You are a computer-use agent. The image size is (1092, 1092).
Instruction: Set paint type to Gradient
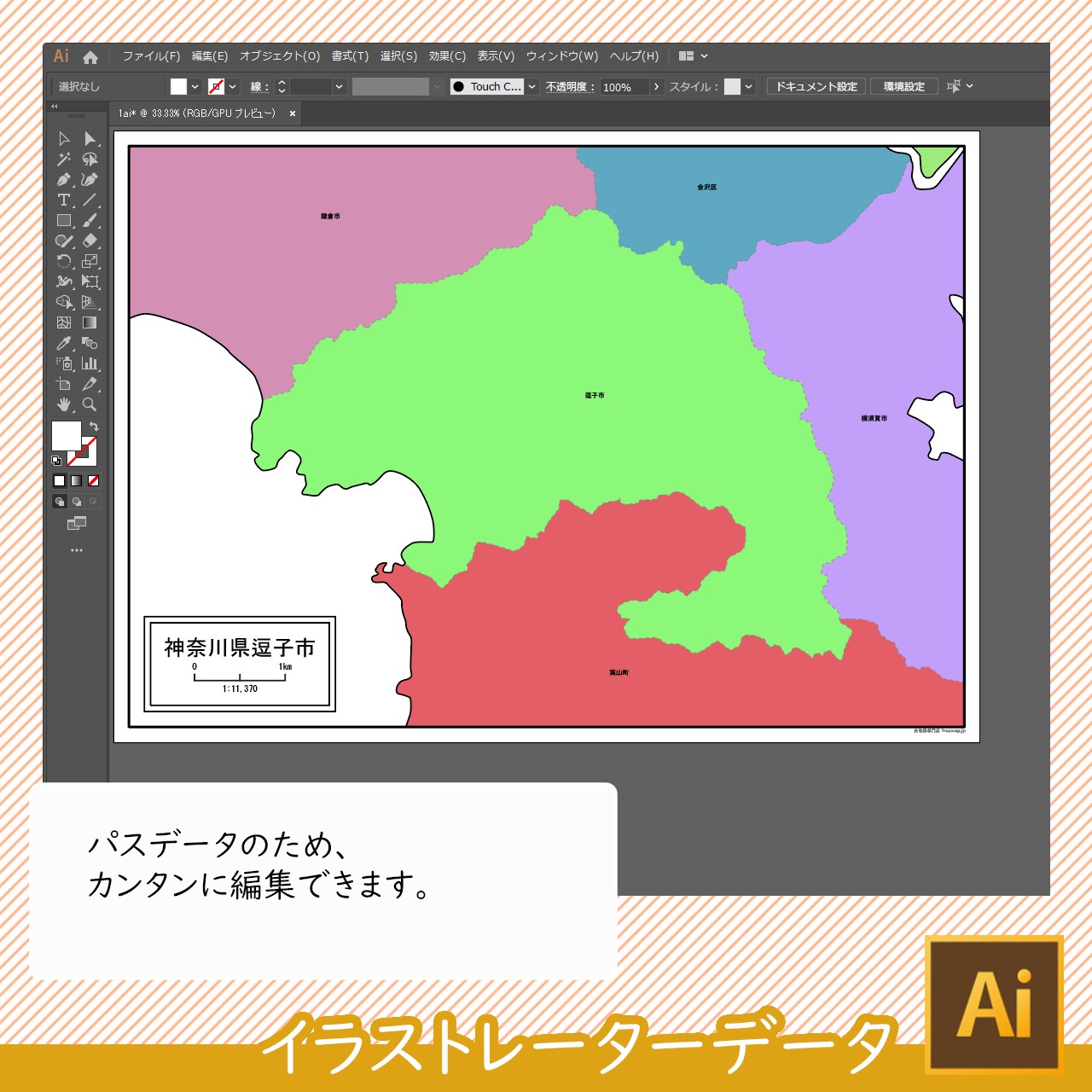click(x=77, y=481)
